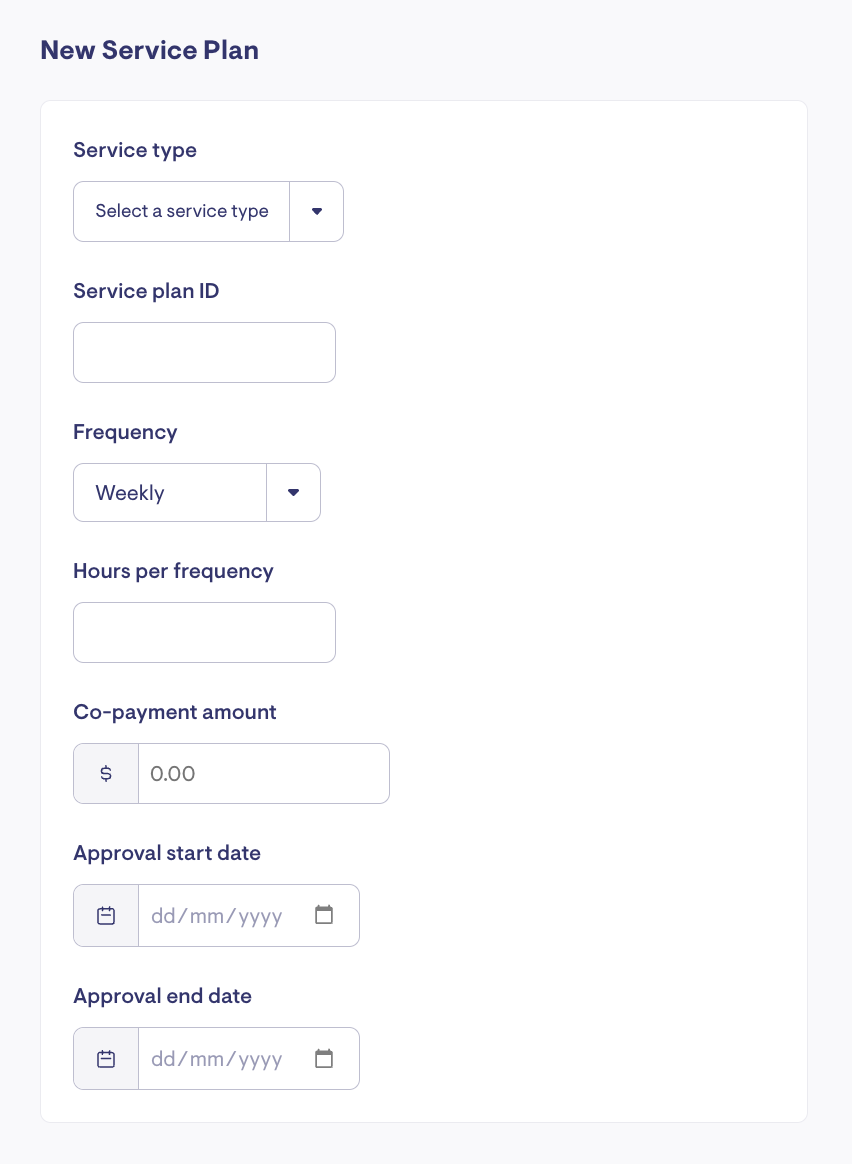Click calendar prefix icon for Approval end date
852x1164 pixels.
(106, 1058)
